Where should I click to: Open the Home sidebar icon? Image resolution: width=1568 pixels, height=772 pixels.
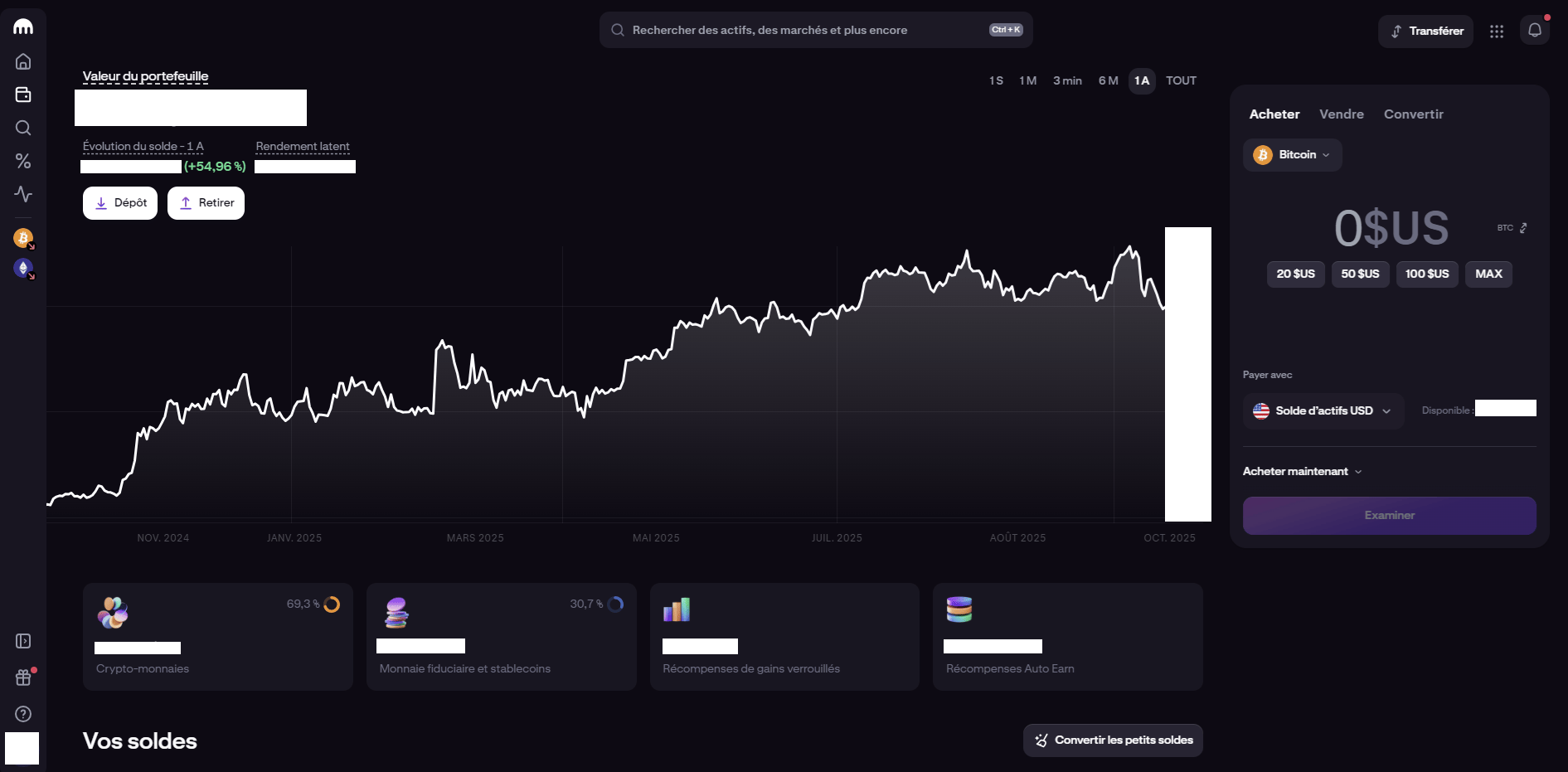[x=22, y=61]
